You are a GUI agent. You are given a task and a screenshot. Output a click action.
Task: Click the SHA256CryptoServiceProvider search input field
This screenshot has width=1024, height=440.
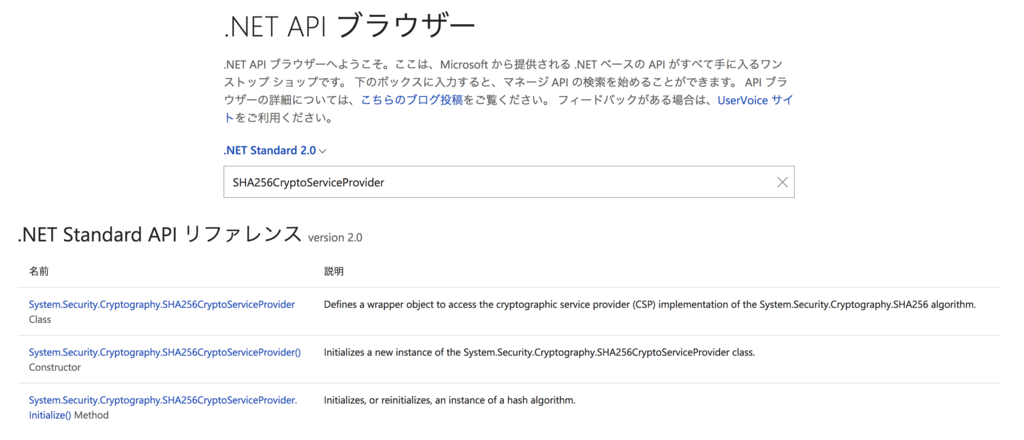pyautogui.click(x=509, y=182)
